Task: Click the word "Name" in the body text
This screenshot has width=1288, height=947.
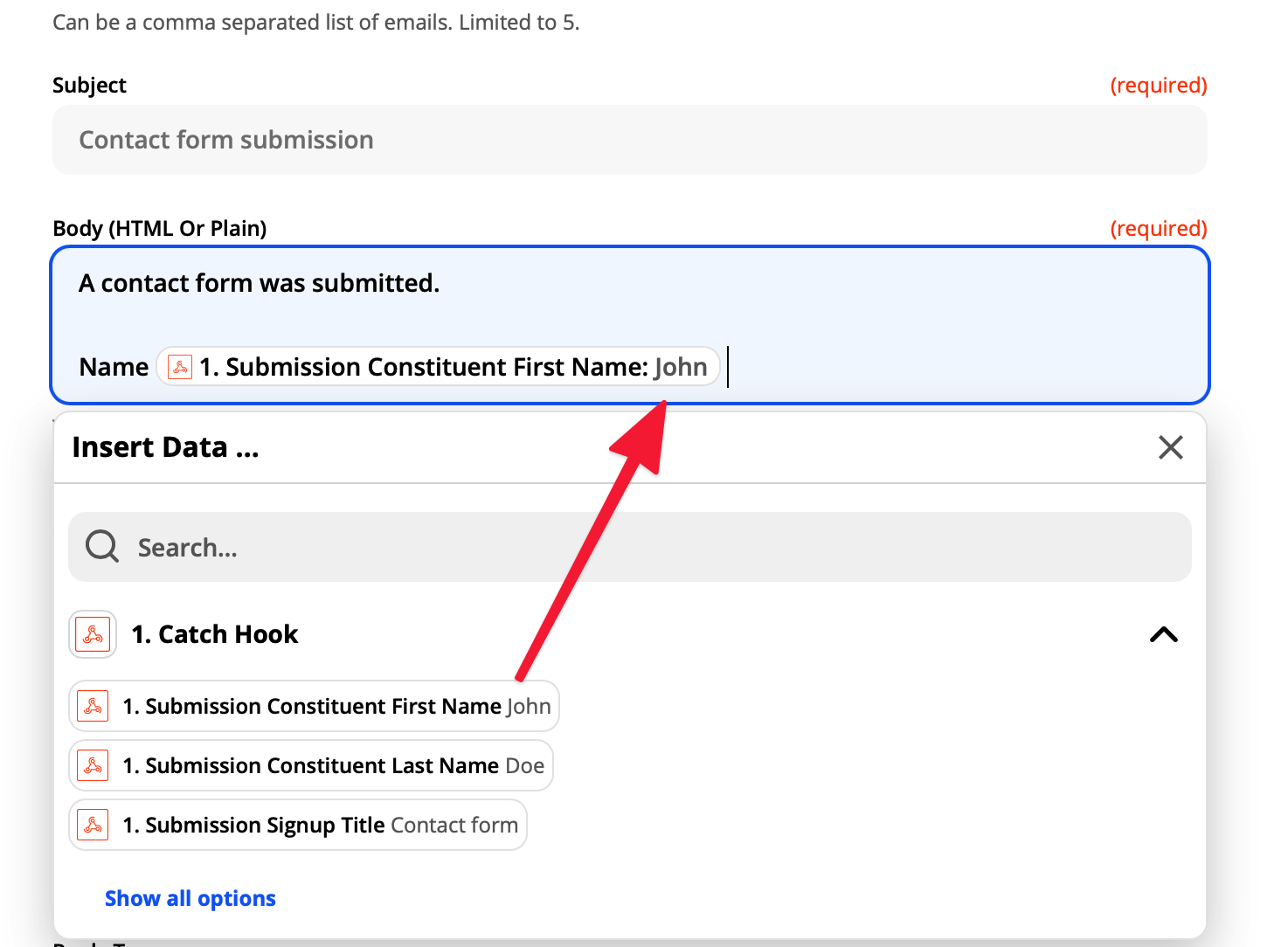Action: click(114, 367)
